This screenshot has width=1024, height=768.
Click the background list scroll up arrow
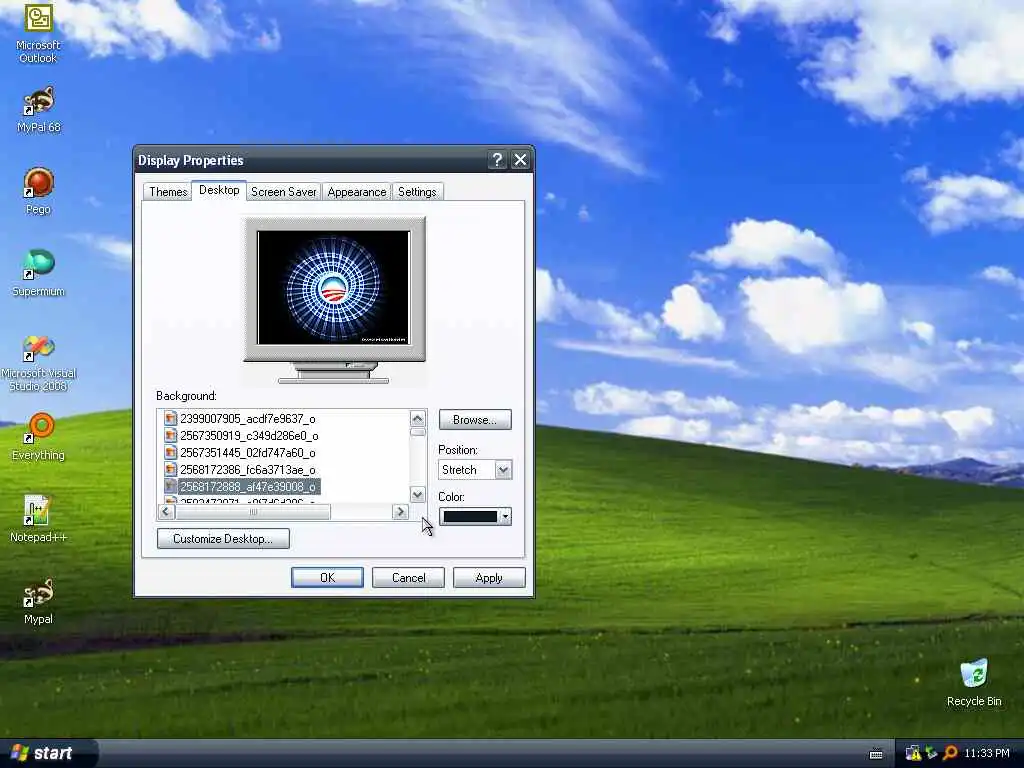[x=417, y=418]
